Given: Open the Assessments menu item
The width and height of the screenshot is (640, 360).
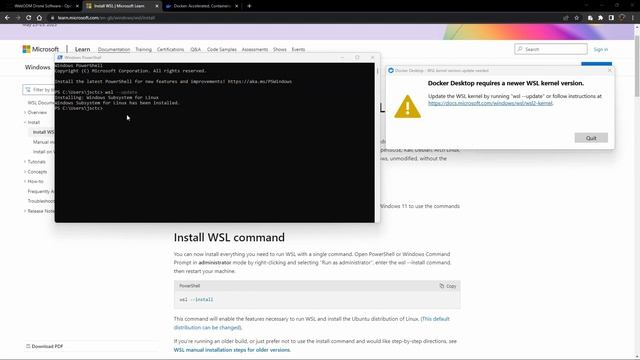Looking at the screenshot, I should click(x=255, y=49).
